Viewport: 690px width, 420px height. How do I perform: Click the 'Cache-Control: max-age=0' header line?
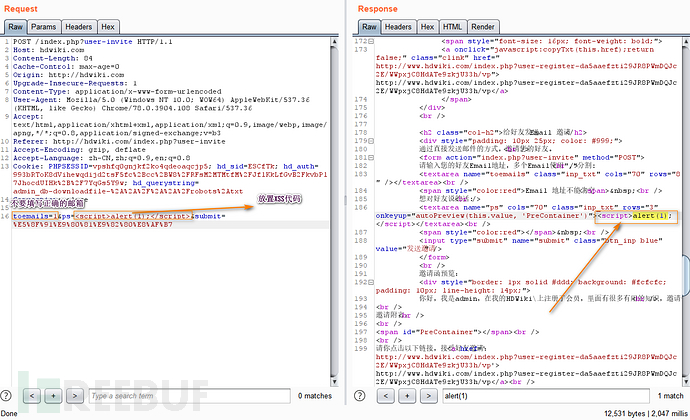66,67
